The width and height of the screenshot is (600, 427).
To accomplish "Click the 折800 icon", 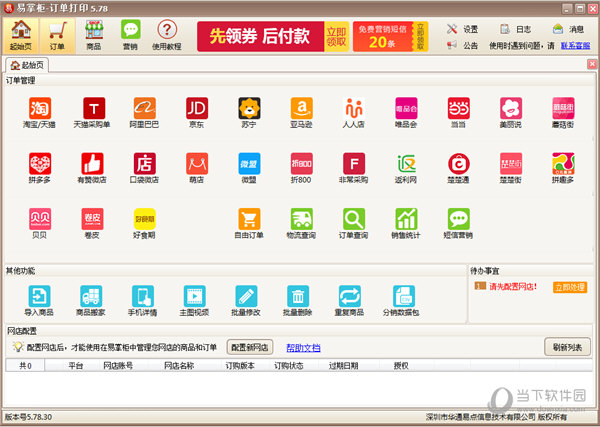I will click(302, 164).
